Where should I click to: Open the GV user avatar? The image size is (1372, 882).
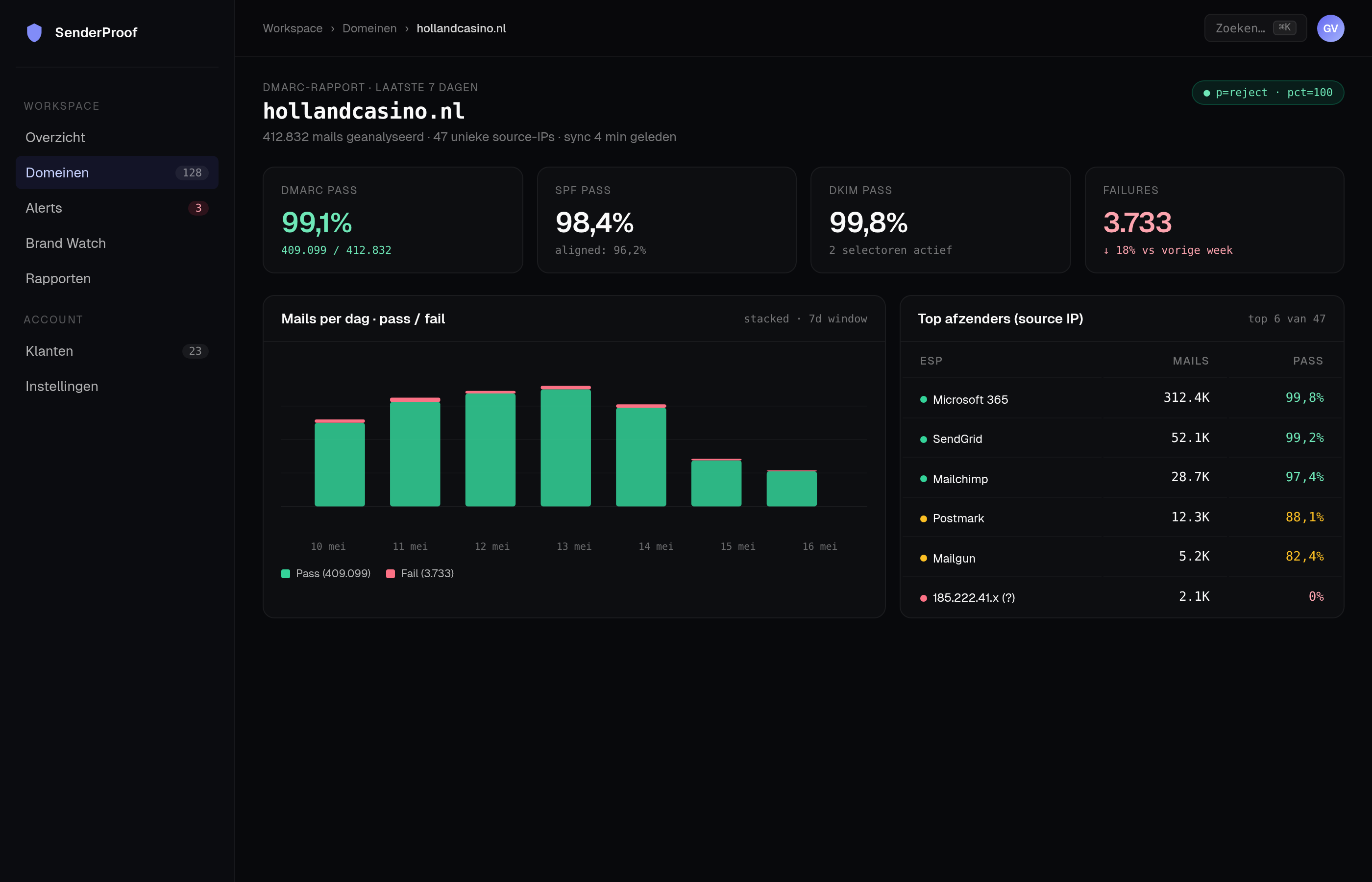1330,28
